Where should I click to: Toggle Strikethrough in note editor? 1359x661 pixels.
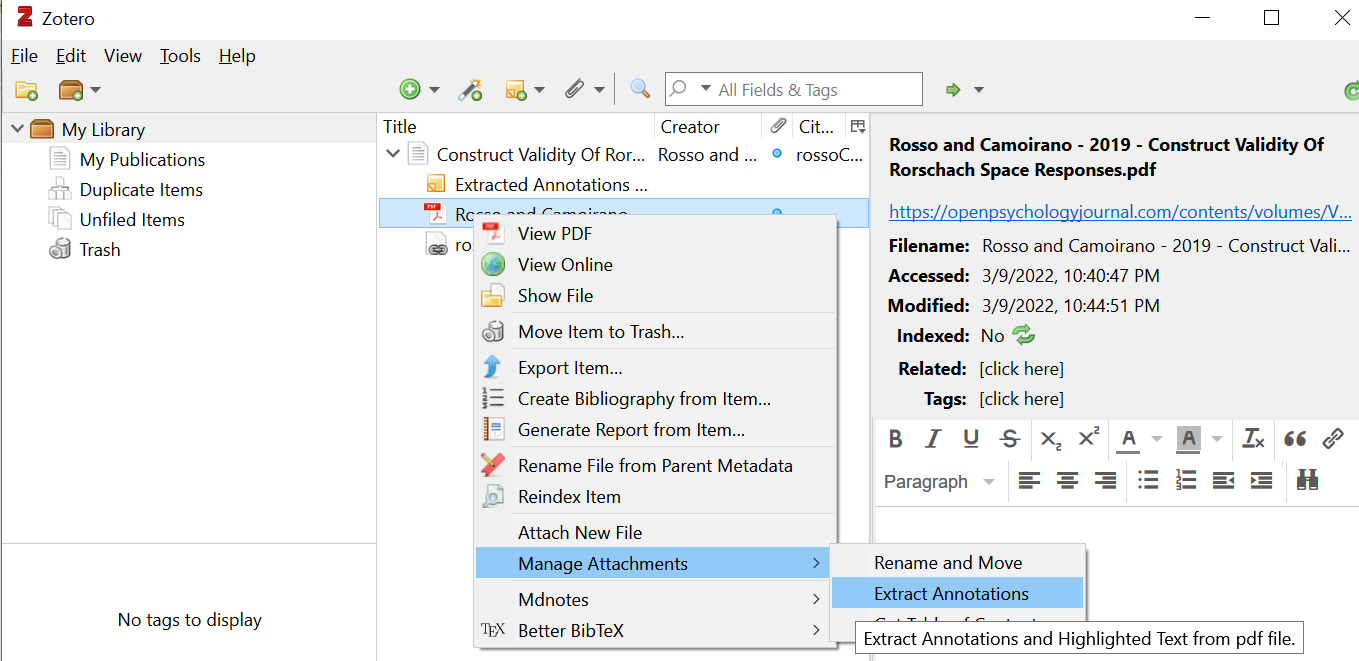pyautogui.click(x=1010, y=439)
